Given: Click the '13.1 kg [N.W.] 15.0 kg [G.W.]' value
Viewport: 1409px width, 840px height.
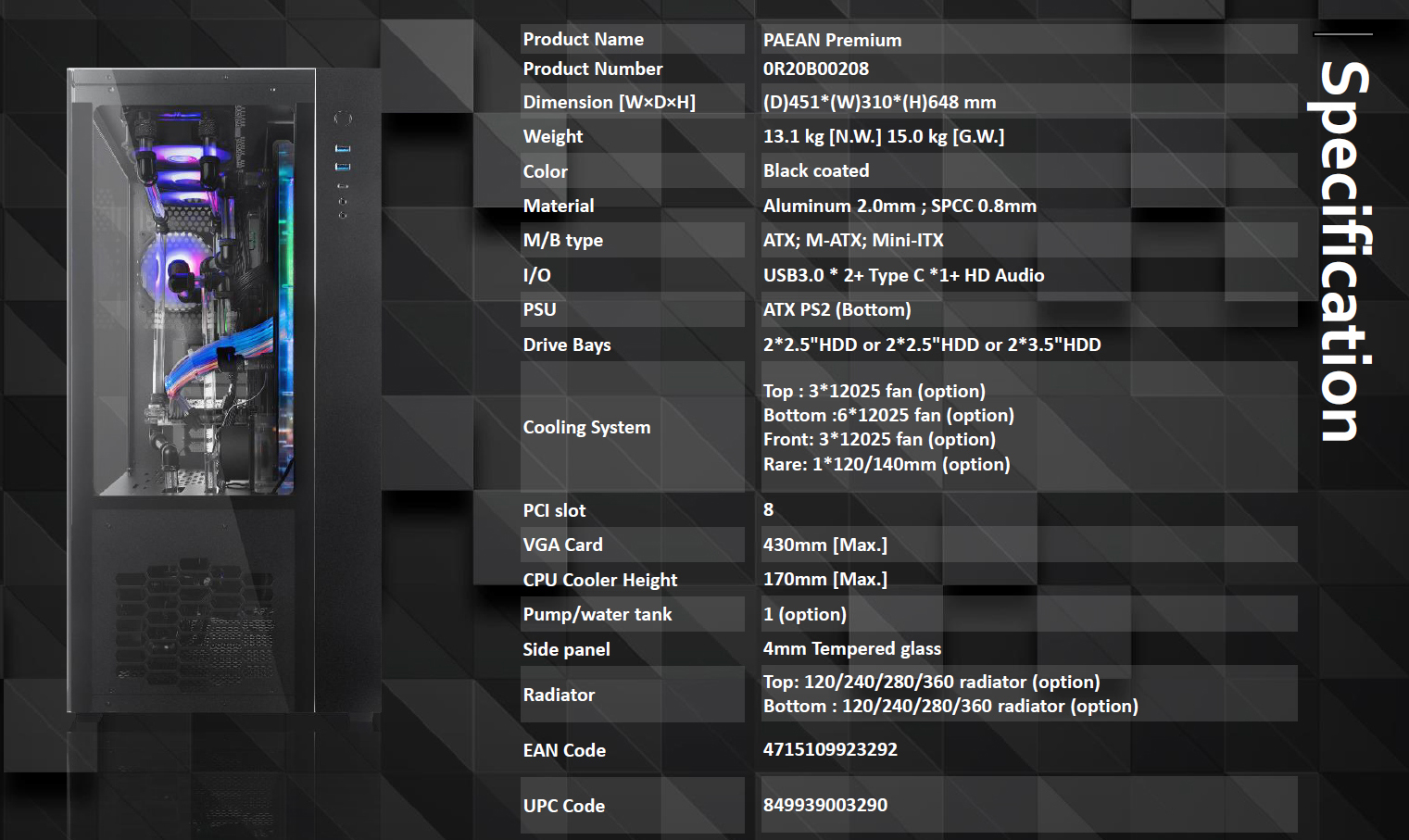Looking at the screenshot, I should tap(884, 136).
